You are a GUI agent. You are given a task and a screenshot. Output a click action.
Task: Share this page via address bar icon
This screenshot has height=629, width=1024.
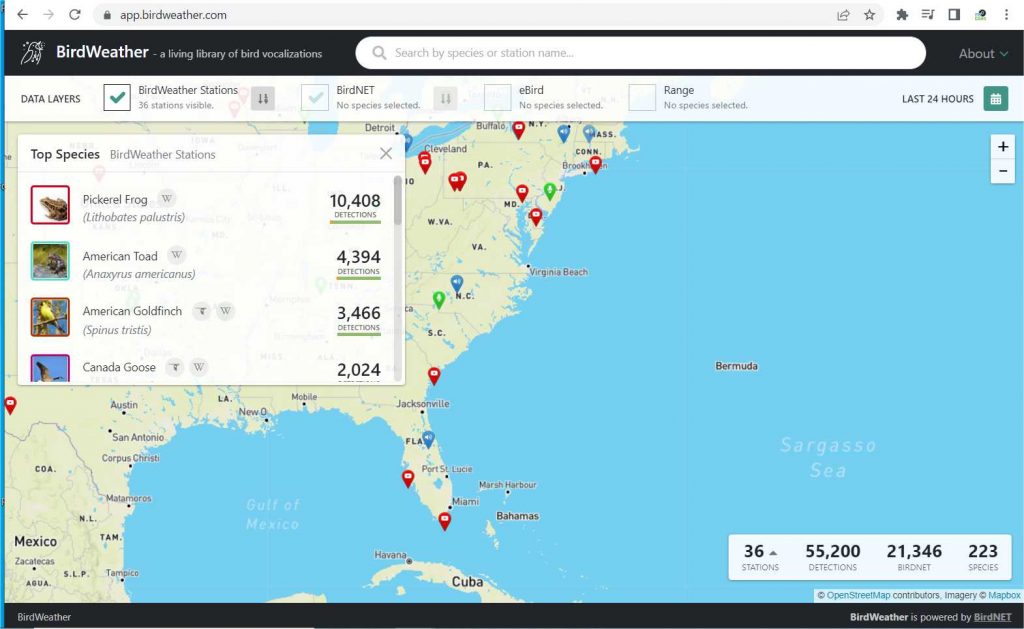tap(843, 14)
